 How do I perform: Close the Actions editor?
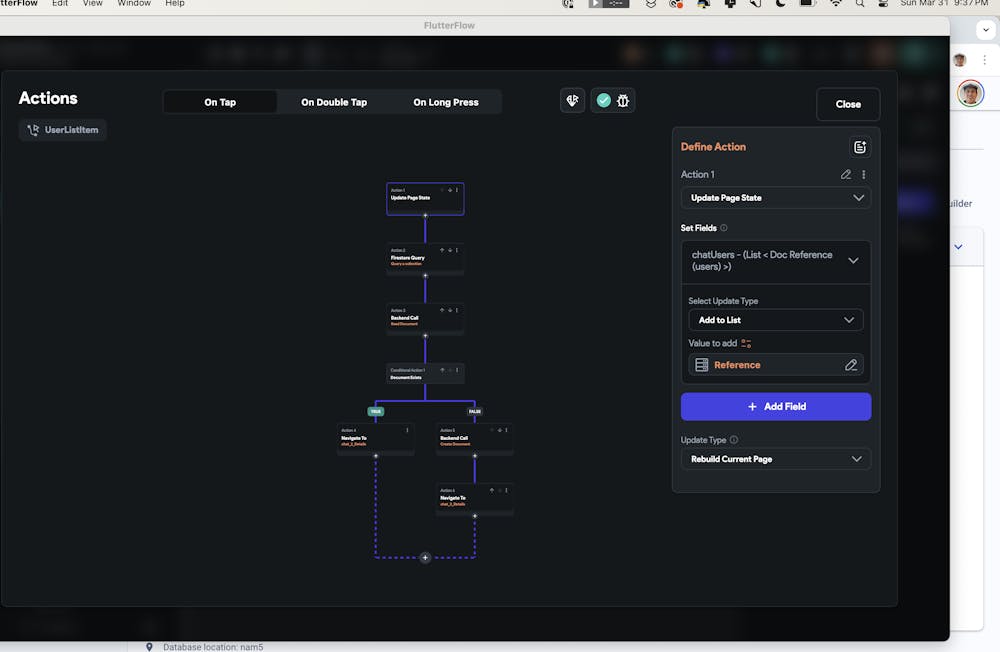tap(848, 104)
